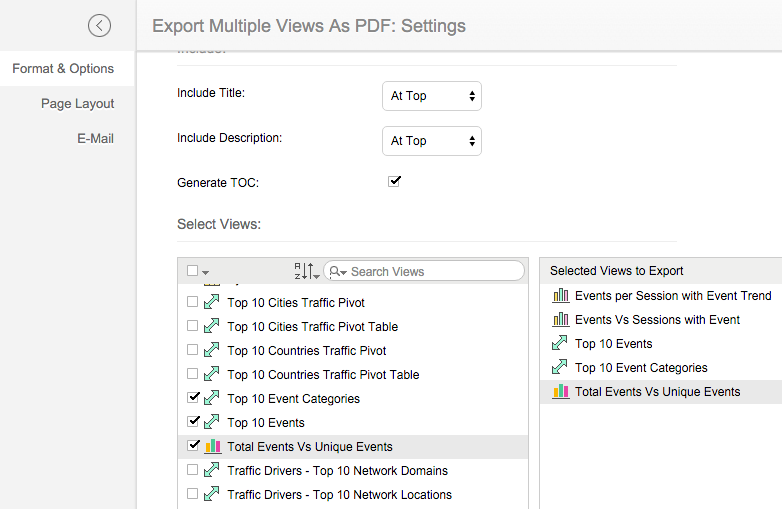Click the Top 10 Cities Traffic Pivot view name
Viewport: 782px width, 509px height.
[295, 303]
